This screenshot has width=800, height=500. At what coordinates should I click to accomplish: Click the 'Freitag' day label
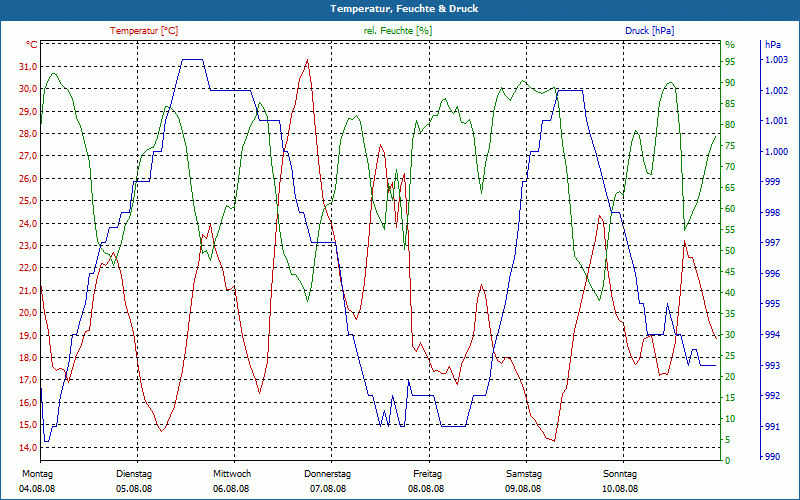point(428,474)
